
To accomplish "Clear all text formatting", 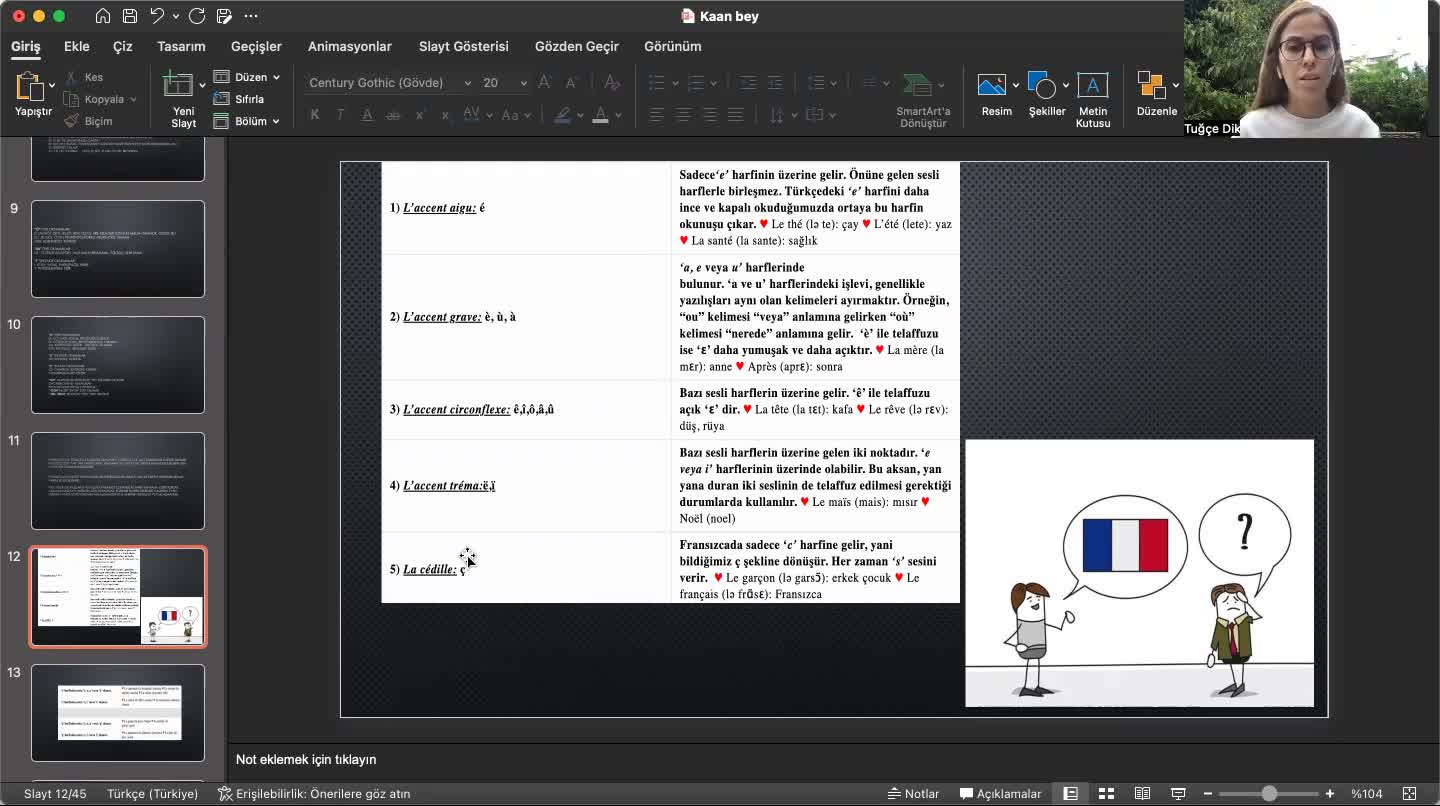I will pos(612,83).
